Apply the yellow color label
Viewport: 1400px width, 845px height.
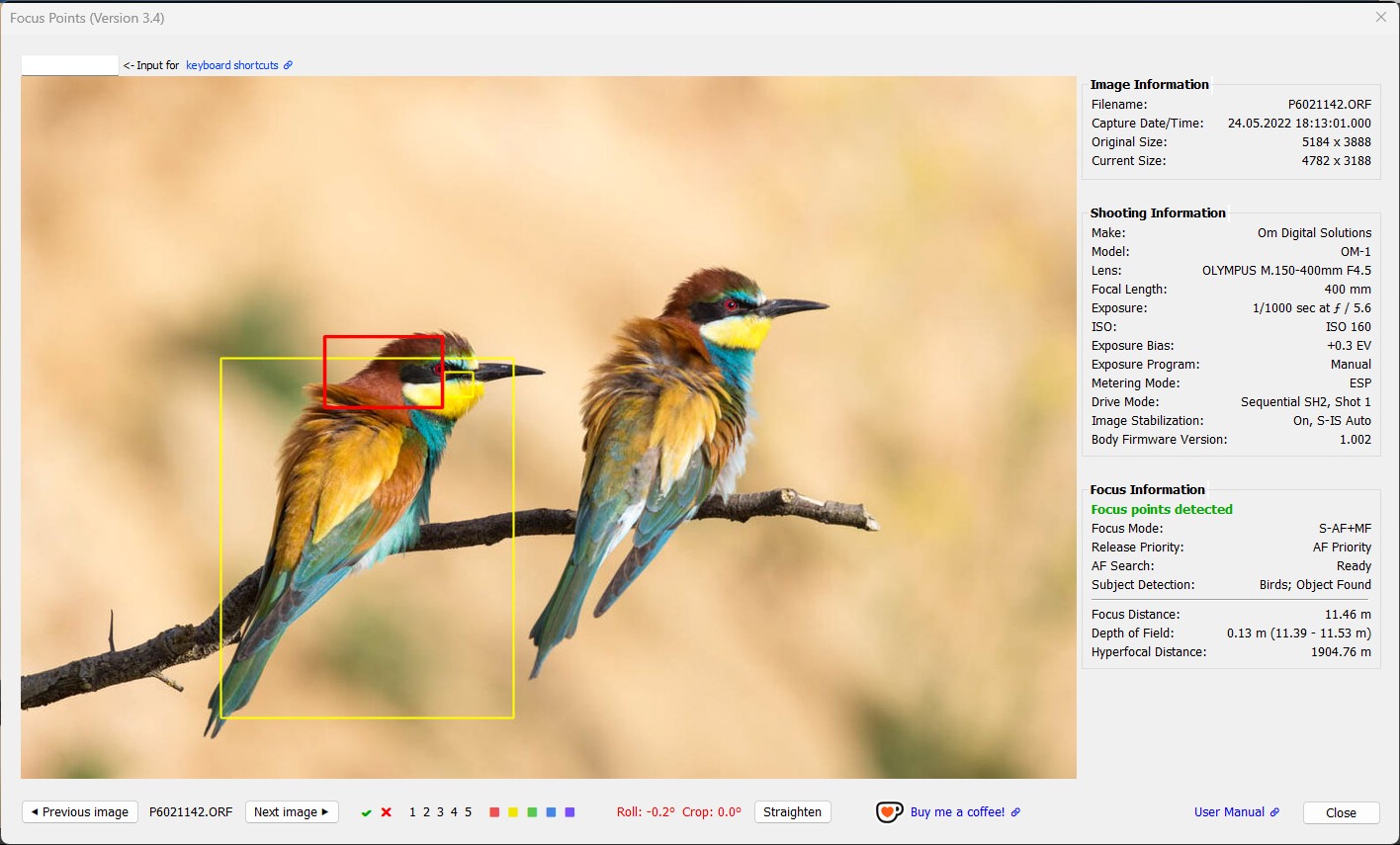(x=513, y=812)
